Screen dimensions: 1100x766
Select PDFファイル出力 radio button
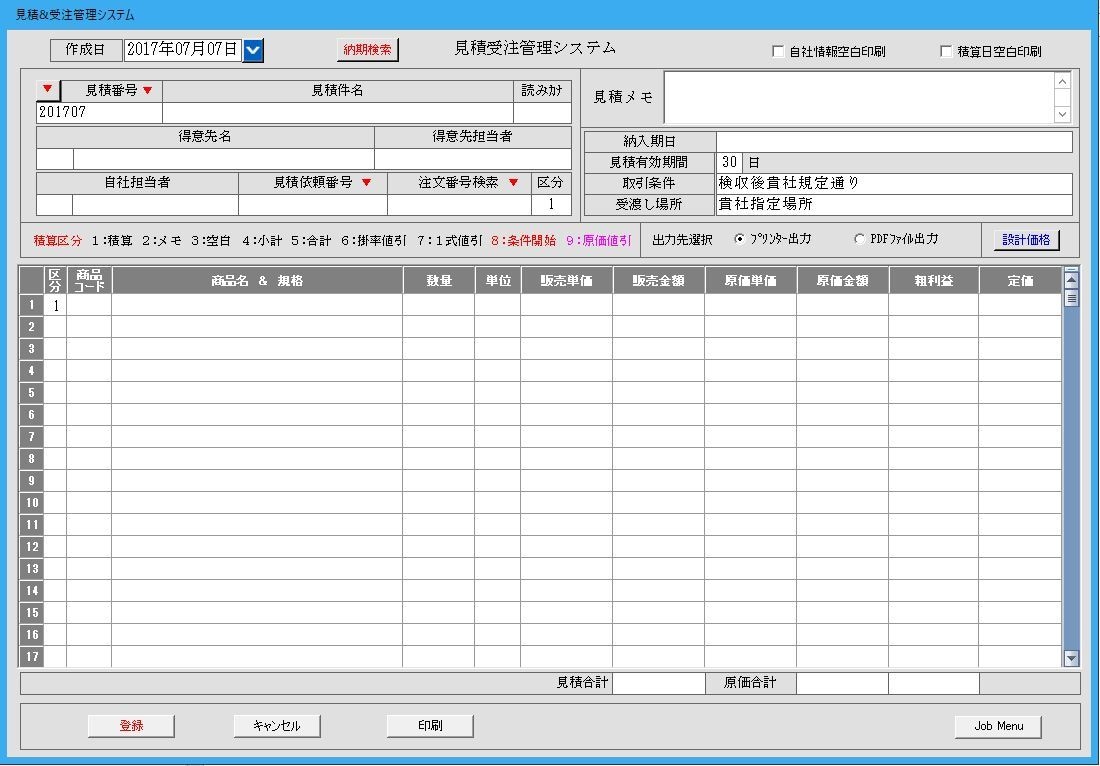(x=859, y=239)
